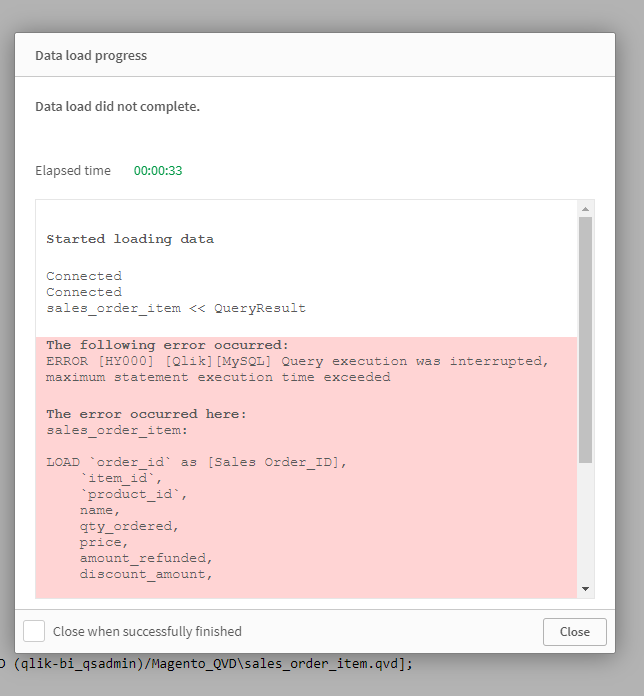
Task: Click the "Started loading data" log line
Action: coord(130,239)
